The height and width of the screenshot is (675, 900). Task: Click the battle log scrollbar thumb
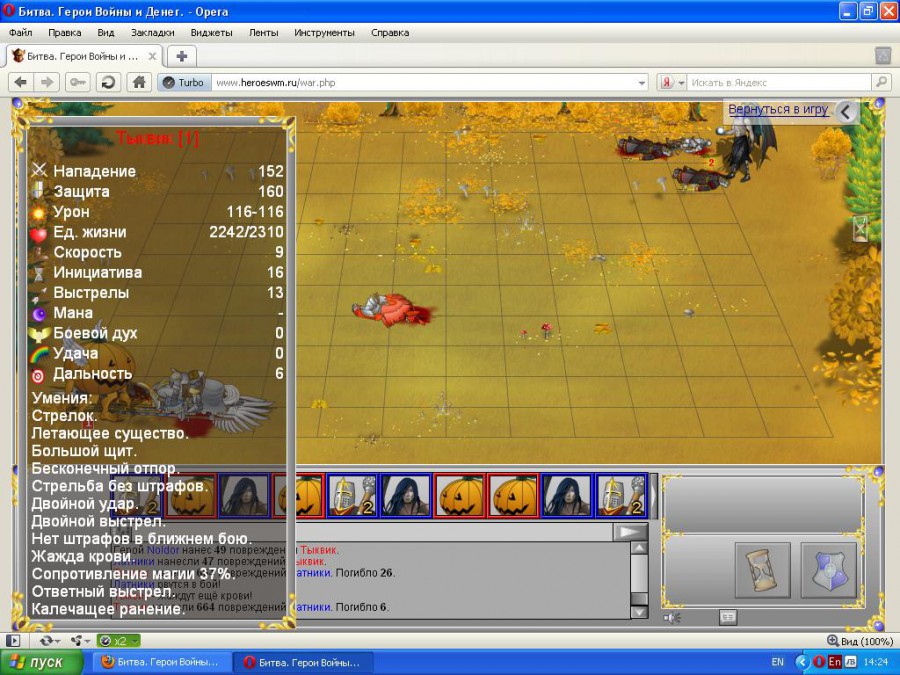click(x=639, y=598)
